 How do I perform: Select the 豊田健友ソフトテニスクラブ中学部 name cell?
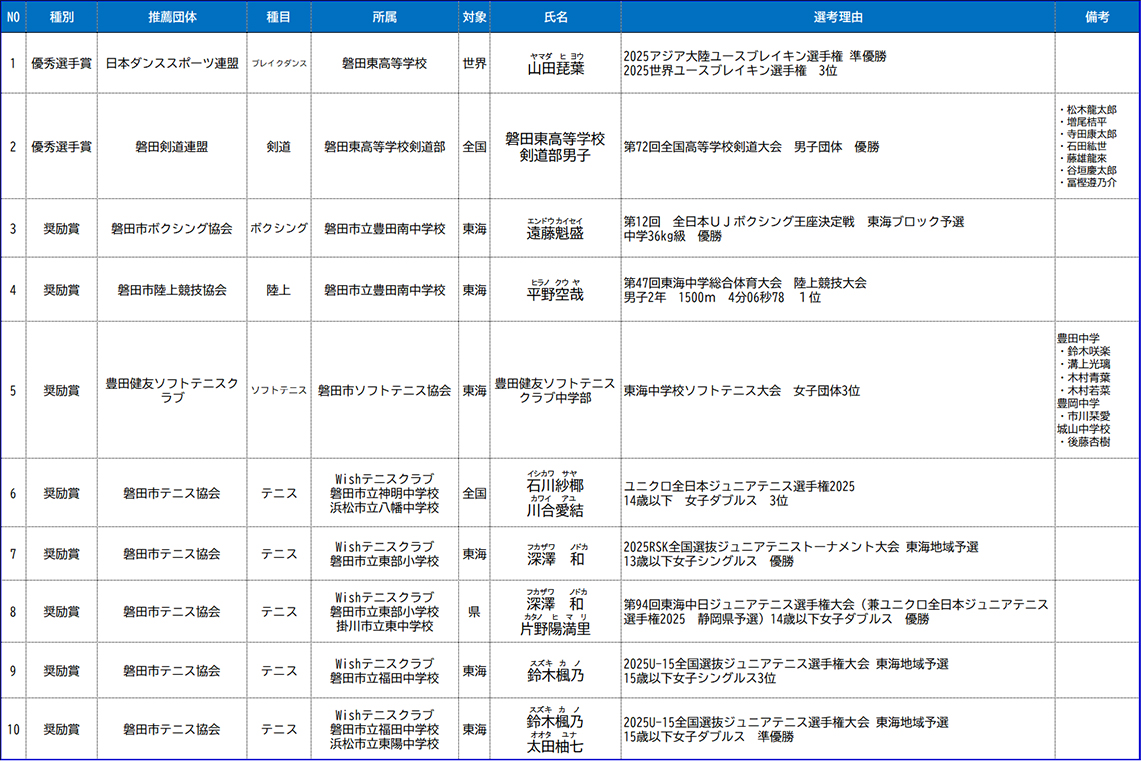point(555,390)
